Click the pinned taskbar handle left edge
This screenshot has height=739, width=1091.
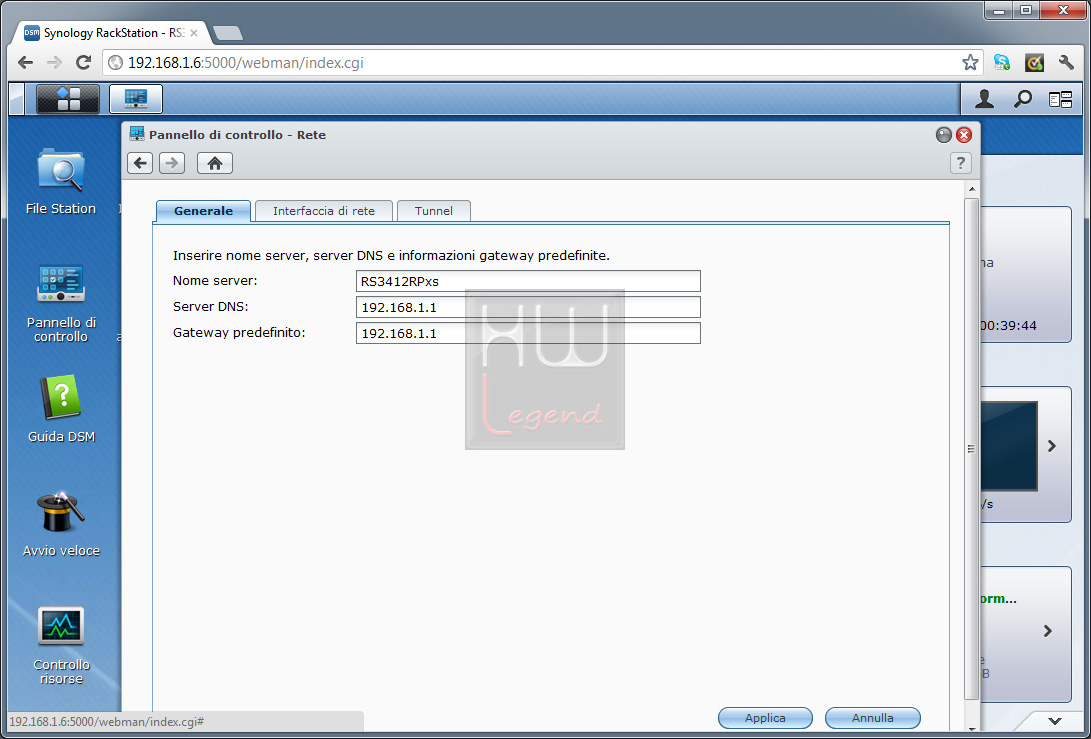click(17, 99)
